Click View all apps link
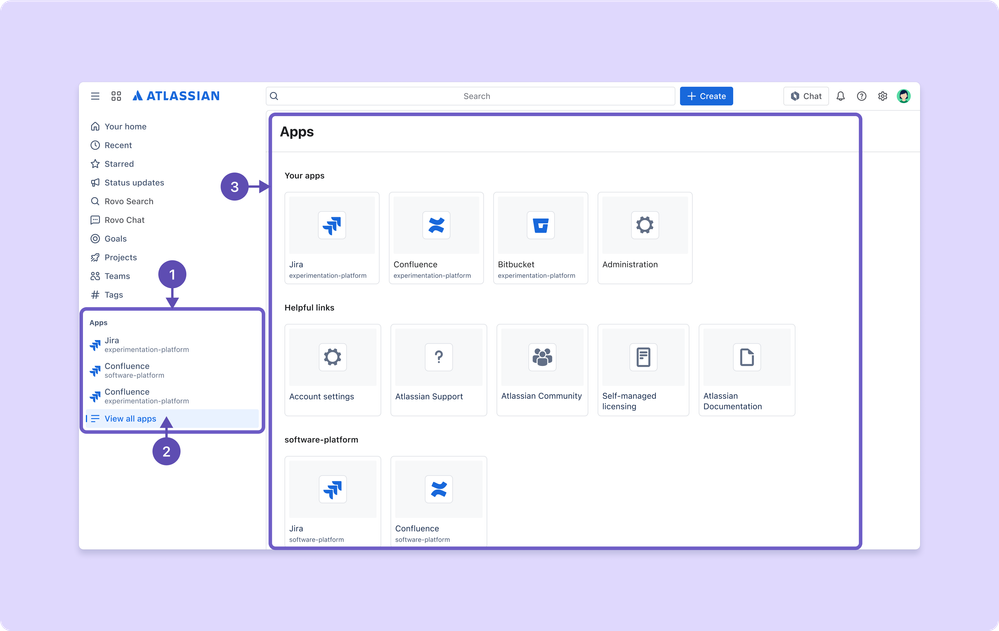This screenshot has width=999, height=631. click(172, 419)
